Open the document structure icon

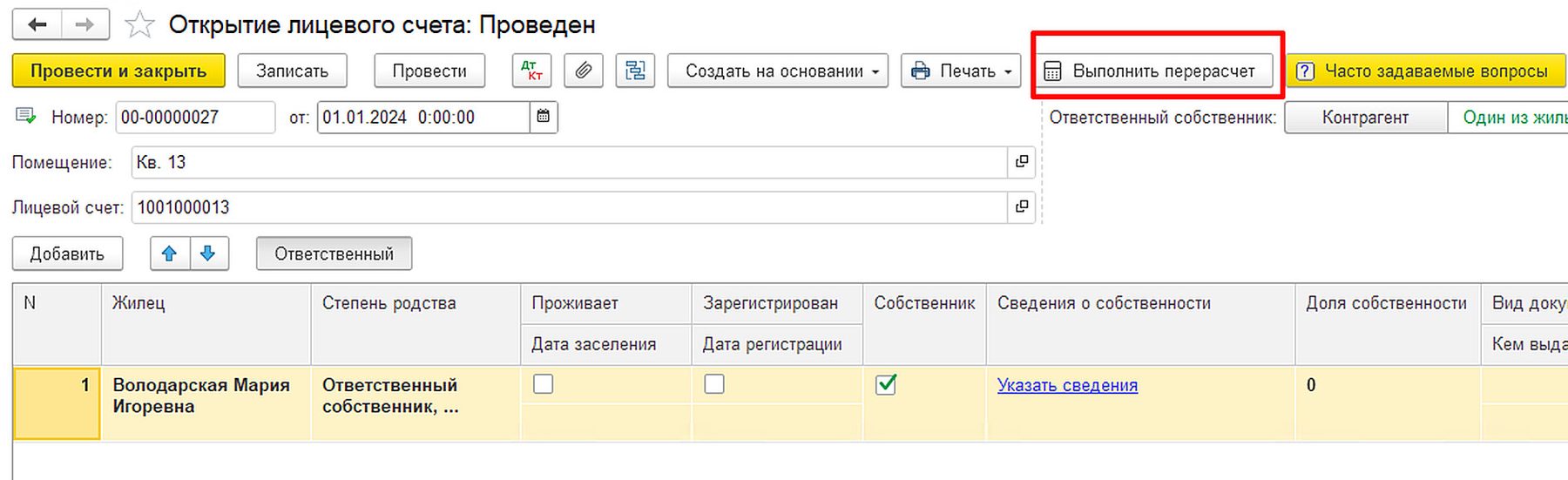635,71
